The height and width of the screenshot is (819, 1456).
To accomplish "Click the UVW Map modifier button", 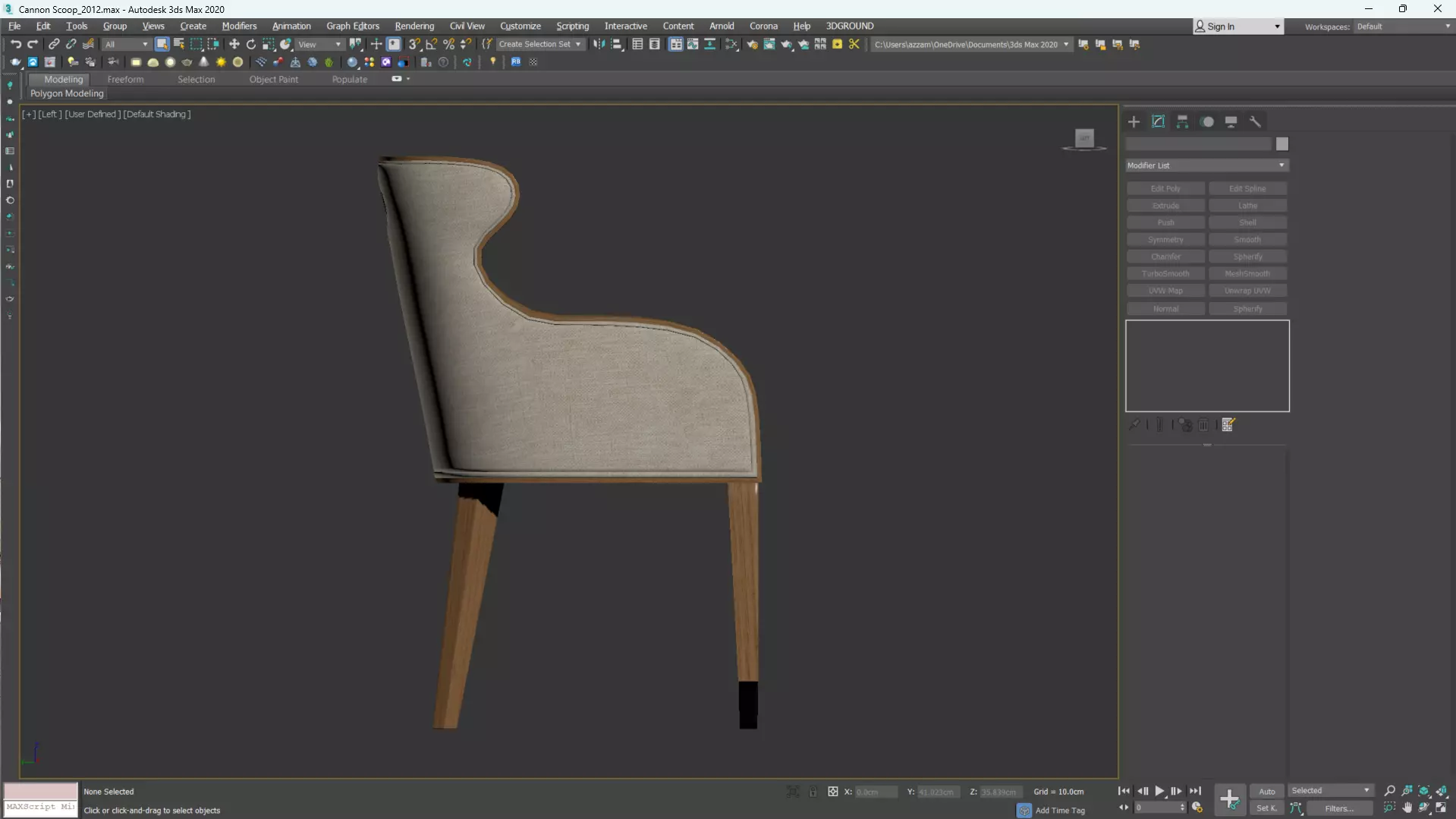I will click(1165, 291).
